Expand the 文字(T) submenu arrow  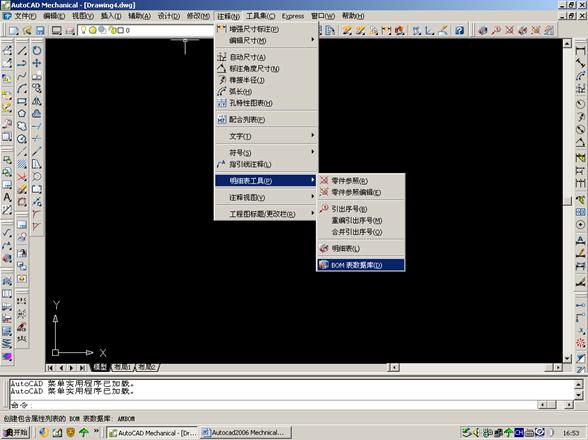coord(313,135)
